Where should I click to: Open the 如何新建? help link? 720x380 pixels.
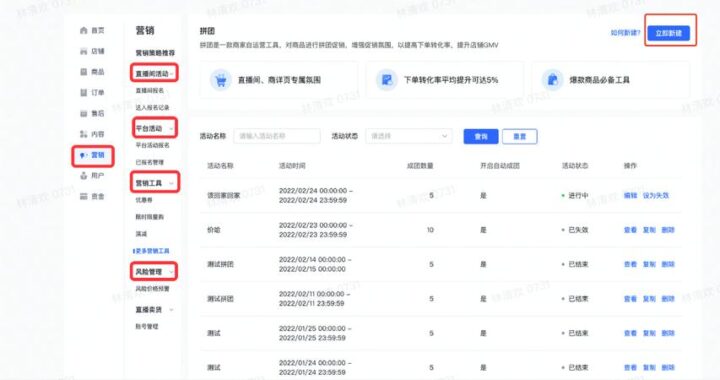click(x=625, y=33)
